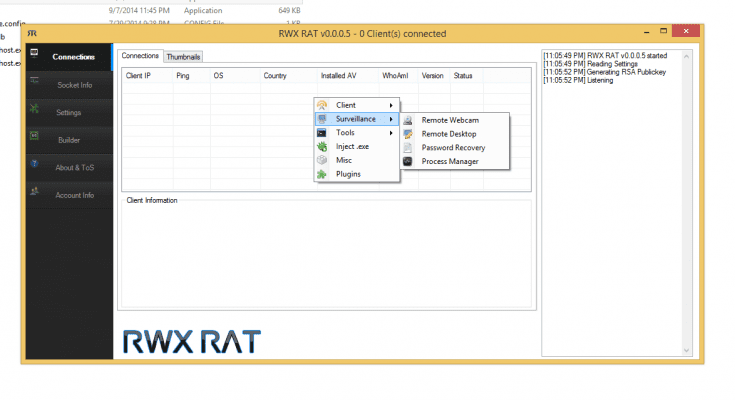Expand the Client submenu arrow

391,105
